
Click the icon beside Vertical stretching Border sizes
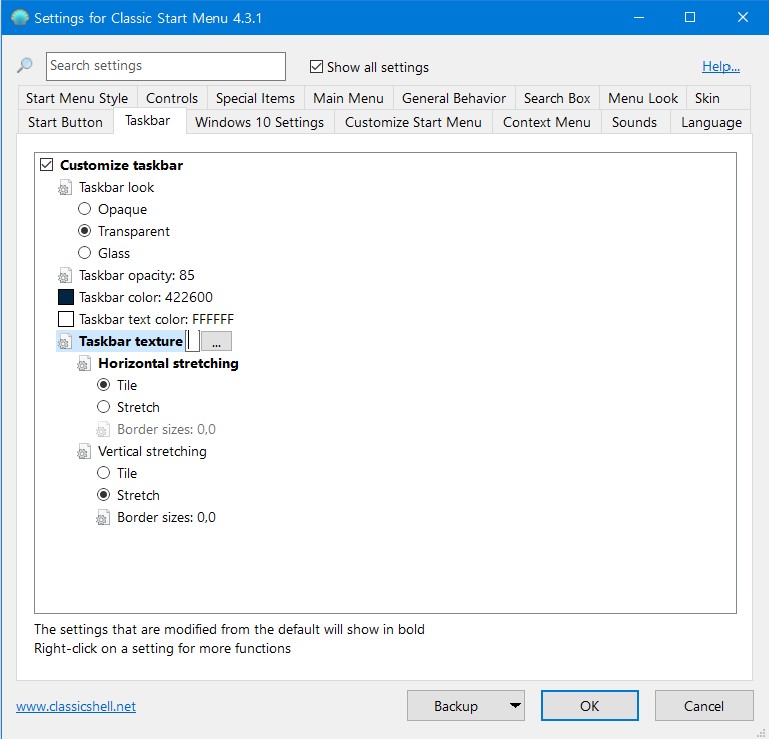pyautogui.click(x=103, y=517)
